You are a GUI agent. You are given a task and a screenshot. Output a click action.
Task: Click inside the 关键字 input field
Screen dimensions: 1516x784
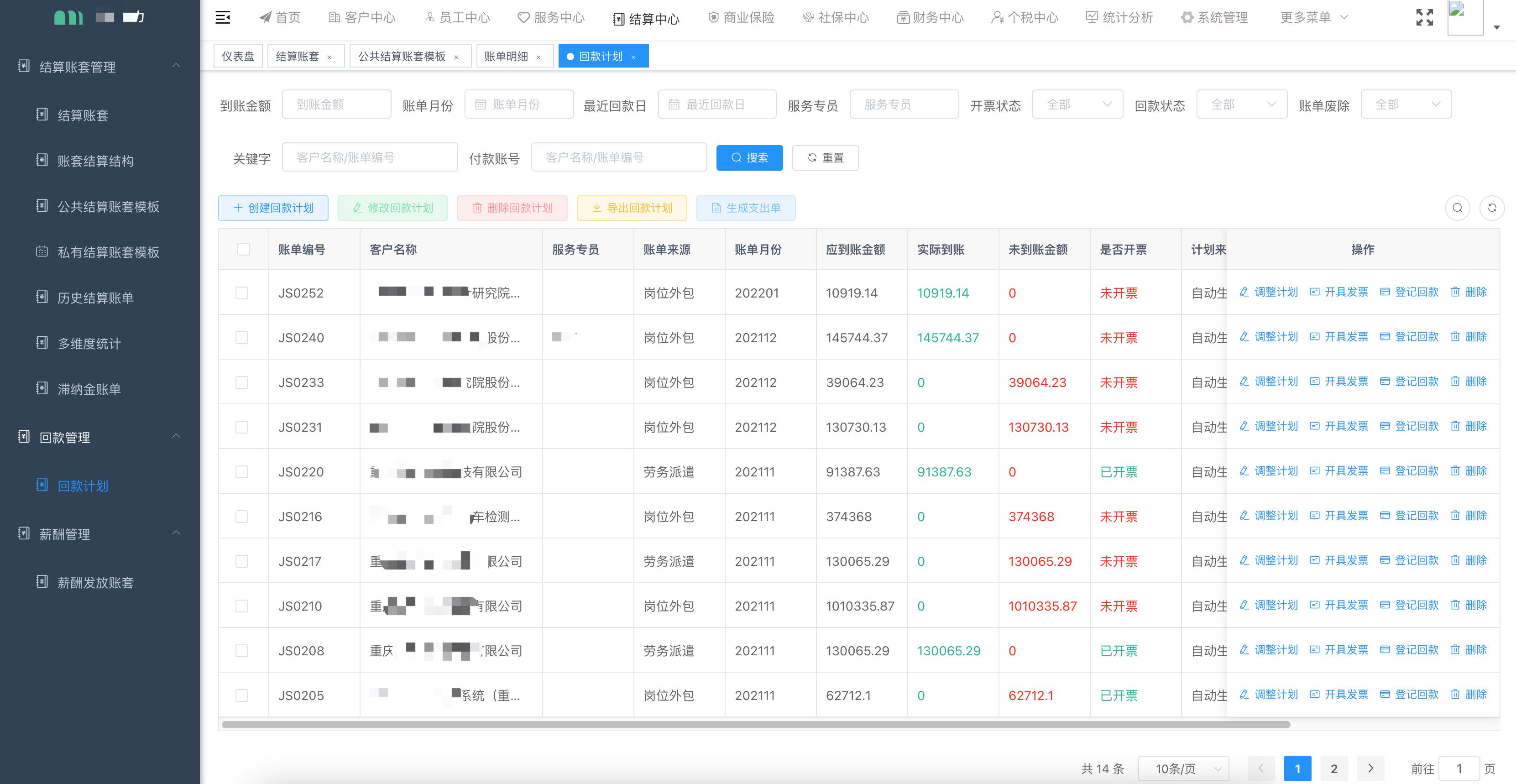[370, 157]
